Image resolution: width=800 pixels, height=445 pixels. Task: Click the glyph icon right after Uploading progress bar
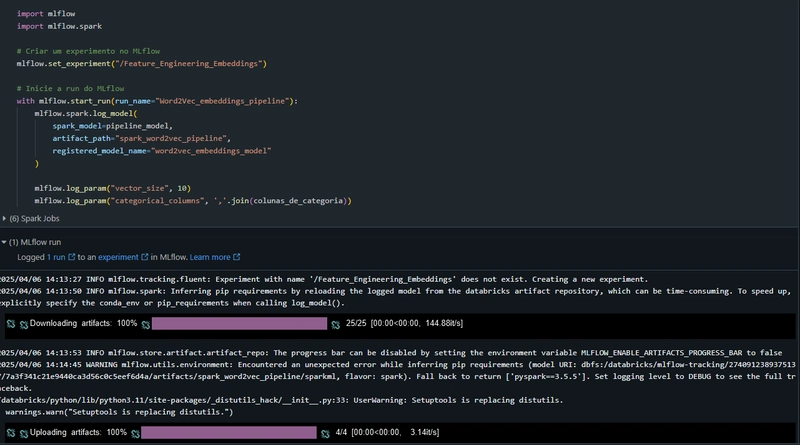click(x=325, y=434)
